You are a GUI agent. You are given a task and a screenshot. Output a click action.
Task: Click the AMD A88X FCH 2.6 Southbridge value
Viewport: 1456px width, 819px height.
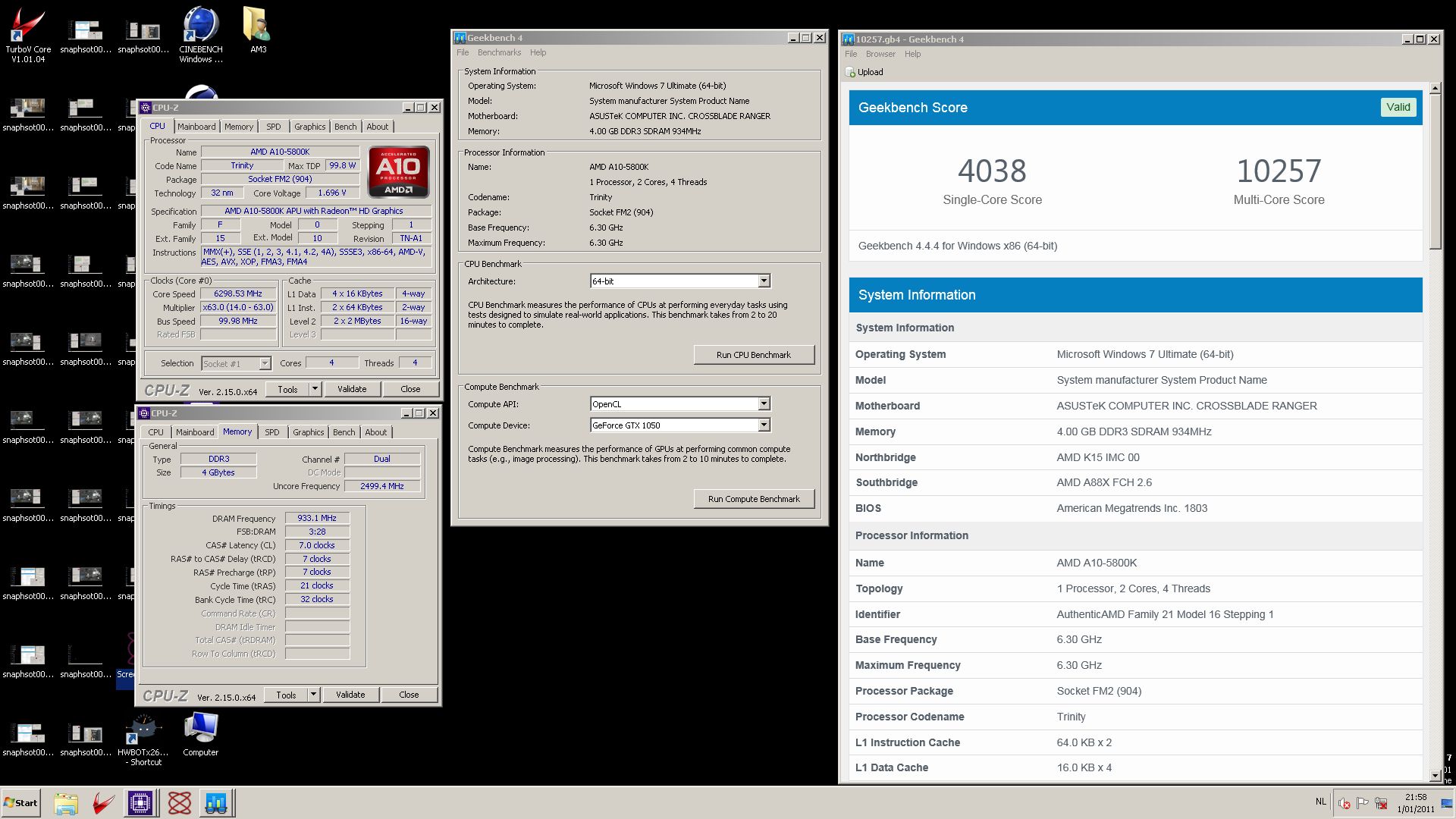point(1104,482)
